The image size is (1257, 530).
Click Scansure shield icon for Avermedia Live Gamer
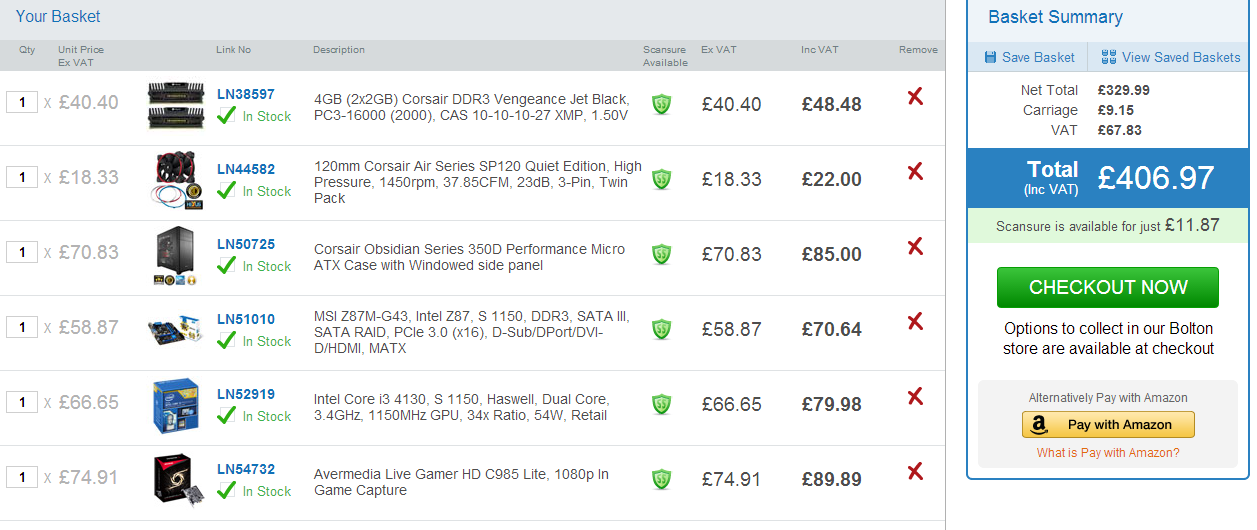coord(661,479)
